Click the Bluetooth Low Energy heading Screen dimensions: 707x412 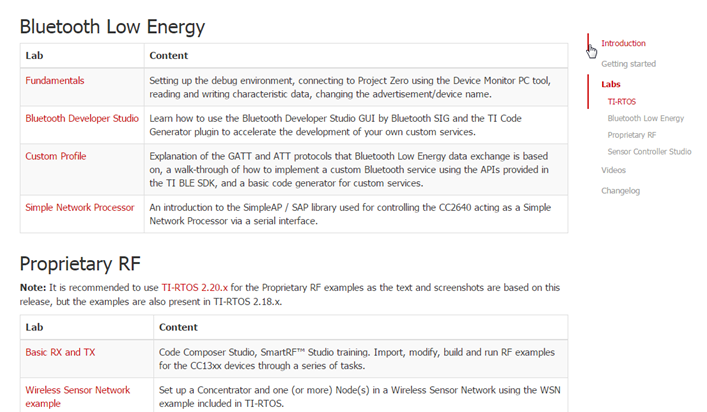click(x=112, y=26)
